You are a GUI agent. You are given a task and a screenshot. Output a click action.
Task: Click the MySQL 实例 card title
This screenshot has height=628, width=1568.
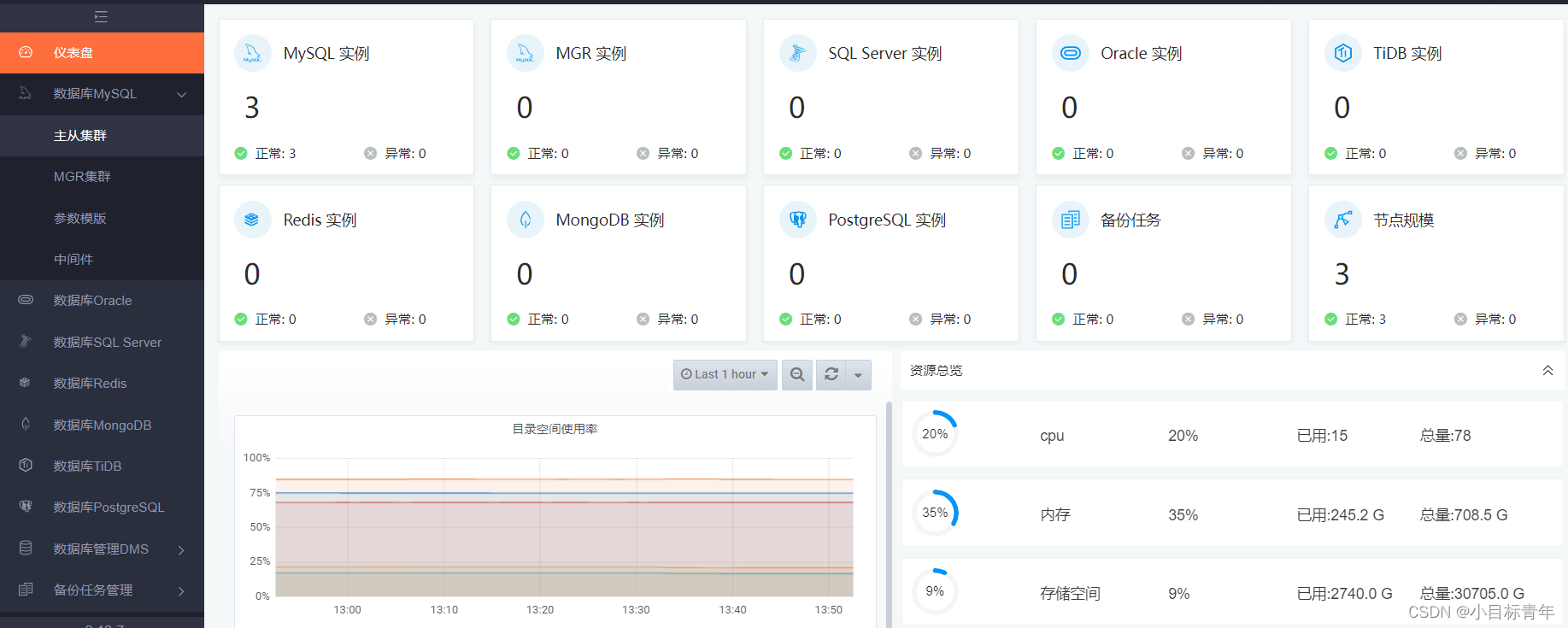[x=326, y=53]
